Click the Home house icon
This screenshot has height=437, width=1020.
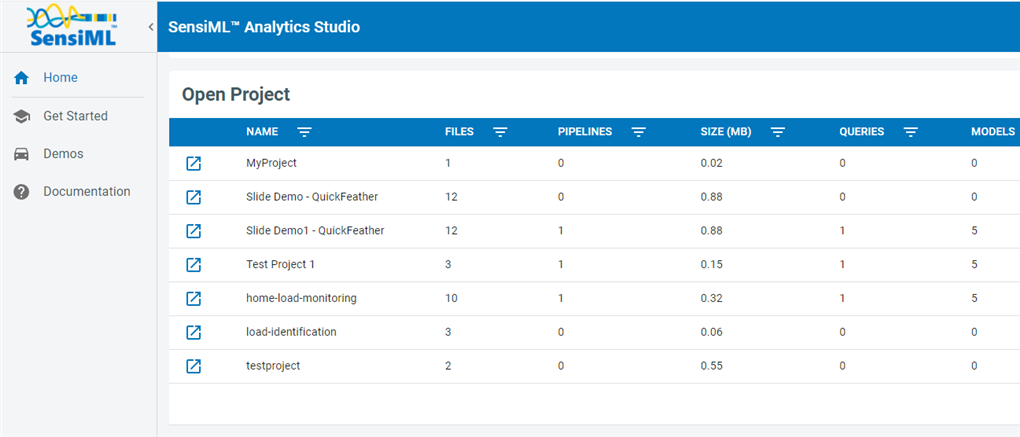[x=21, y=78]
